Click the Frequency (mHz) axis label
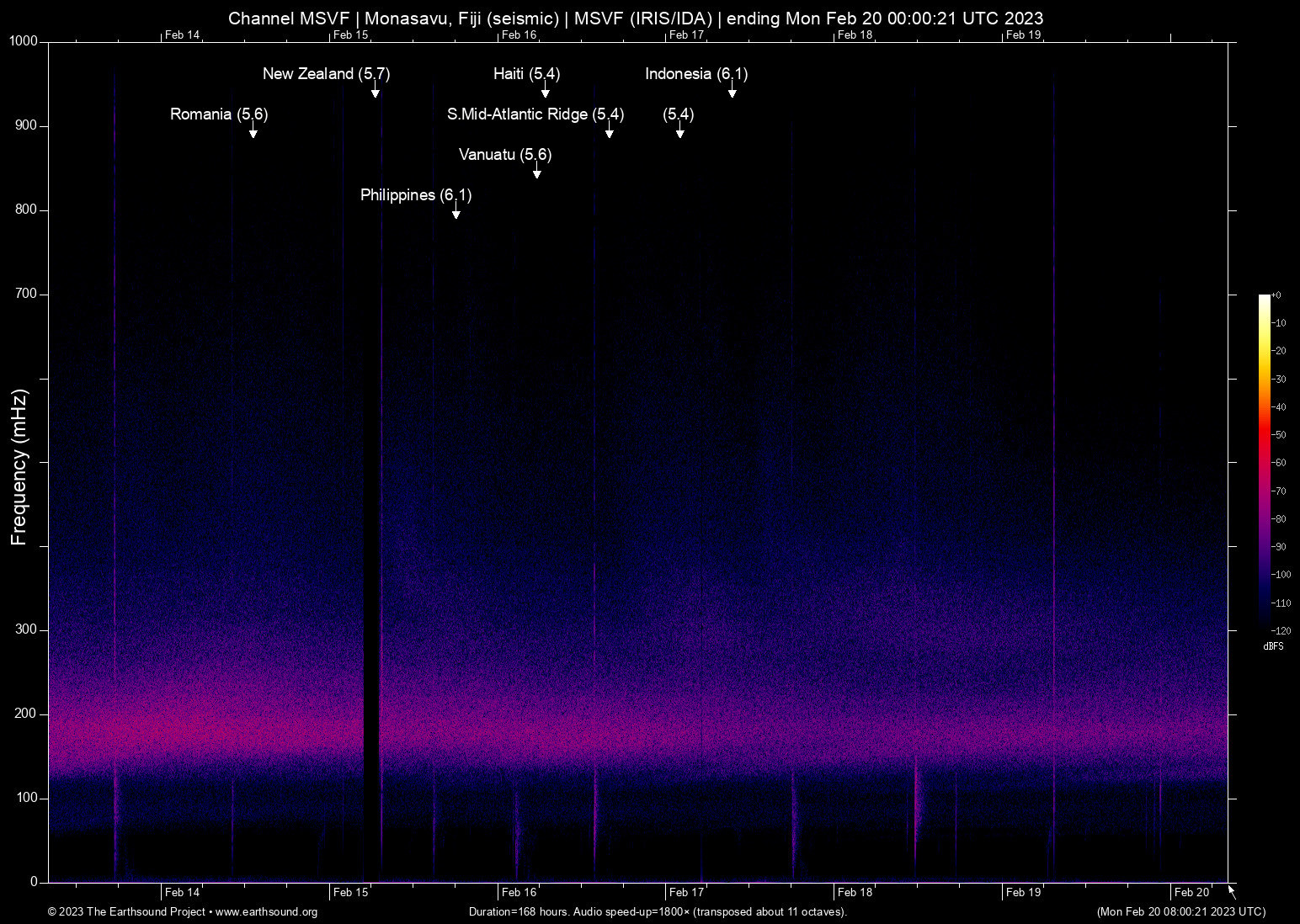1300x924 pixels. (19, 467)
